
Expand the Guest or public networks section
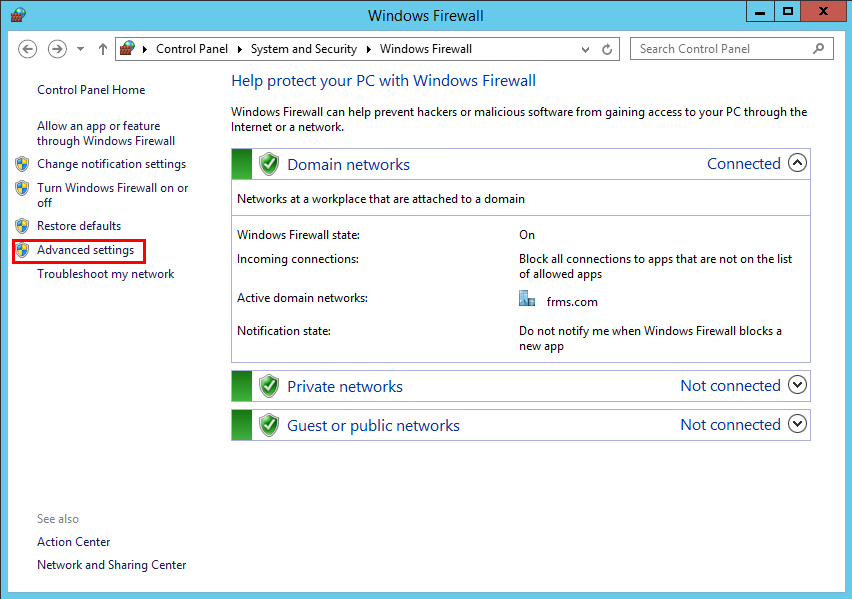pyautogui.click(x=797, y=424)
